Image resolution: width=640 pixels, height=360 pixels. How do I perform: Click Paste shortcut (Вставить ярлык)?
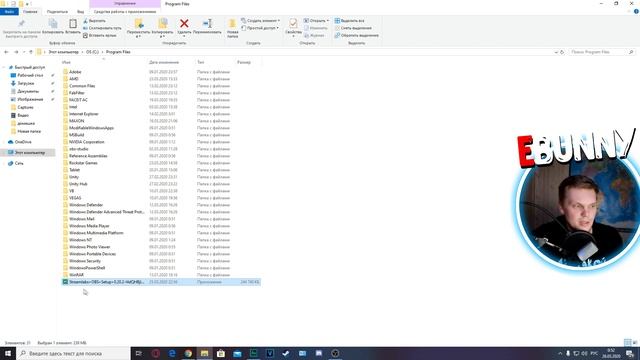coord(100,36)
